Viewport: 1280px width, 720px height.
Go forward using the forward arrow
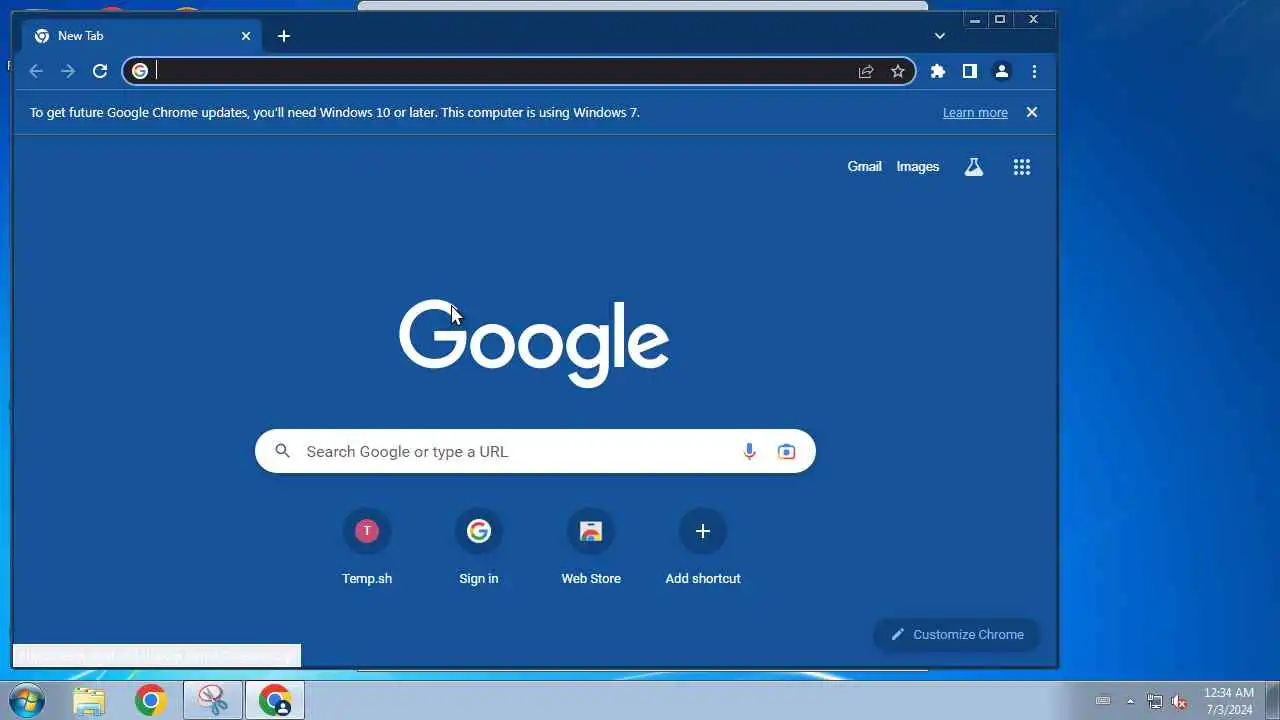click(x=68, y=71)
